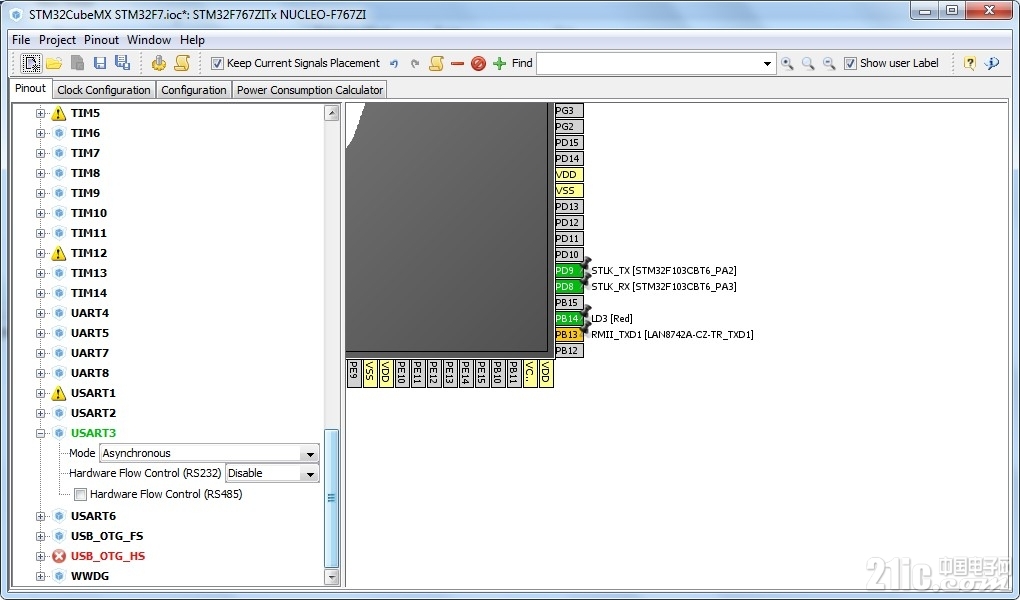The image size is (1020, 600).
Task: Click the blue info bubble icon
Action: [991, 63]
